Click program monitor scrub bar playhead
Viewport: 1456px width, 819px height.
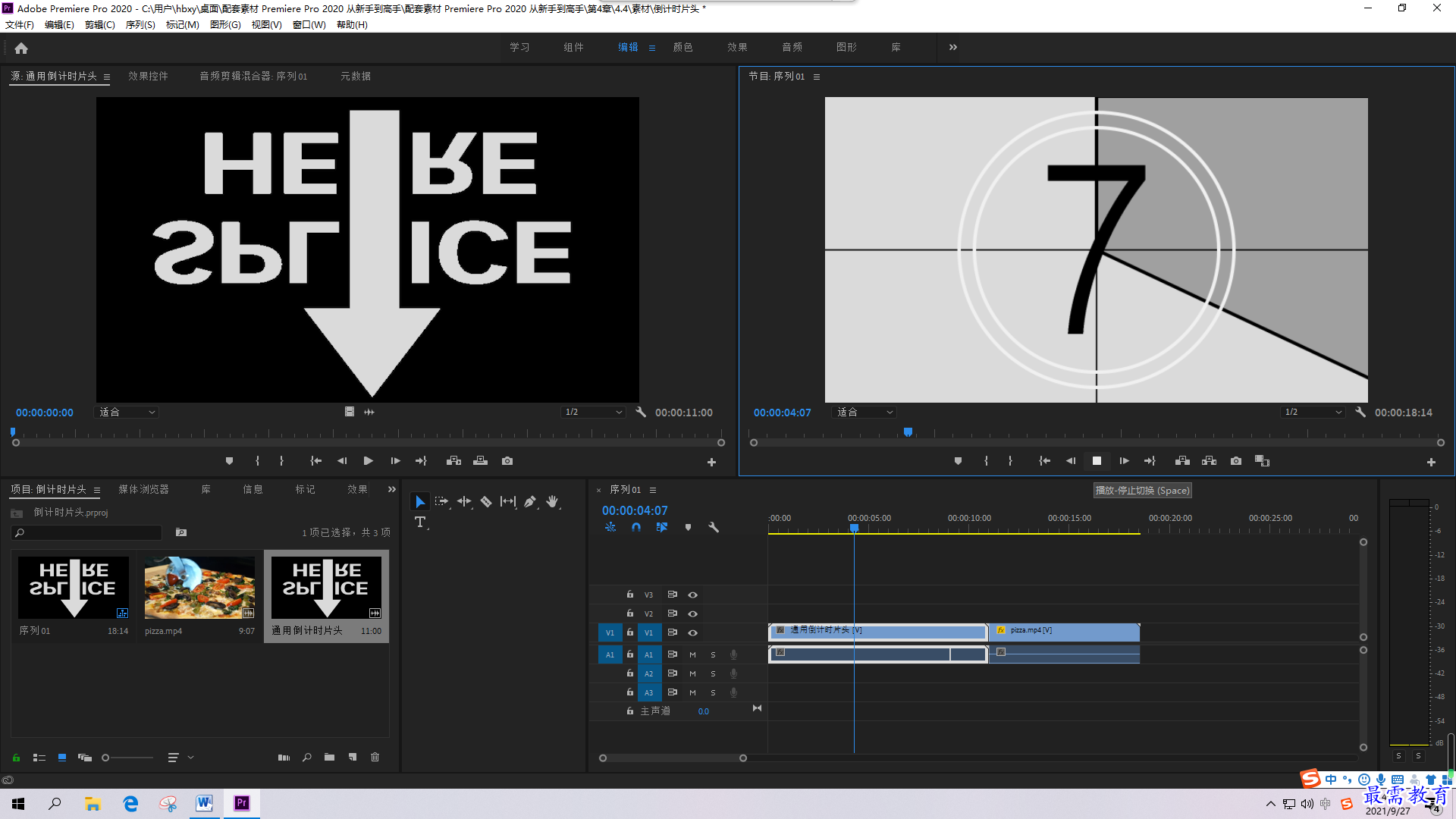(908, 432)
